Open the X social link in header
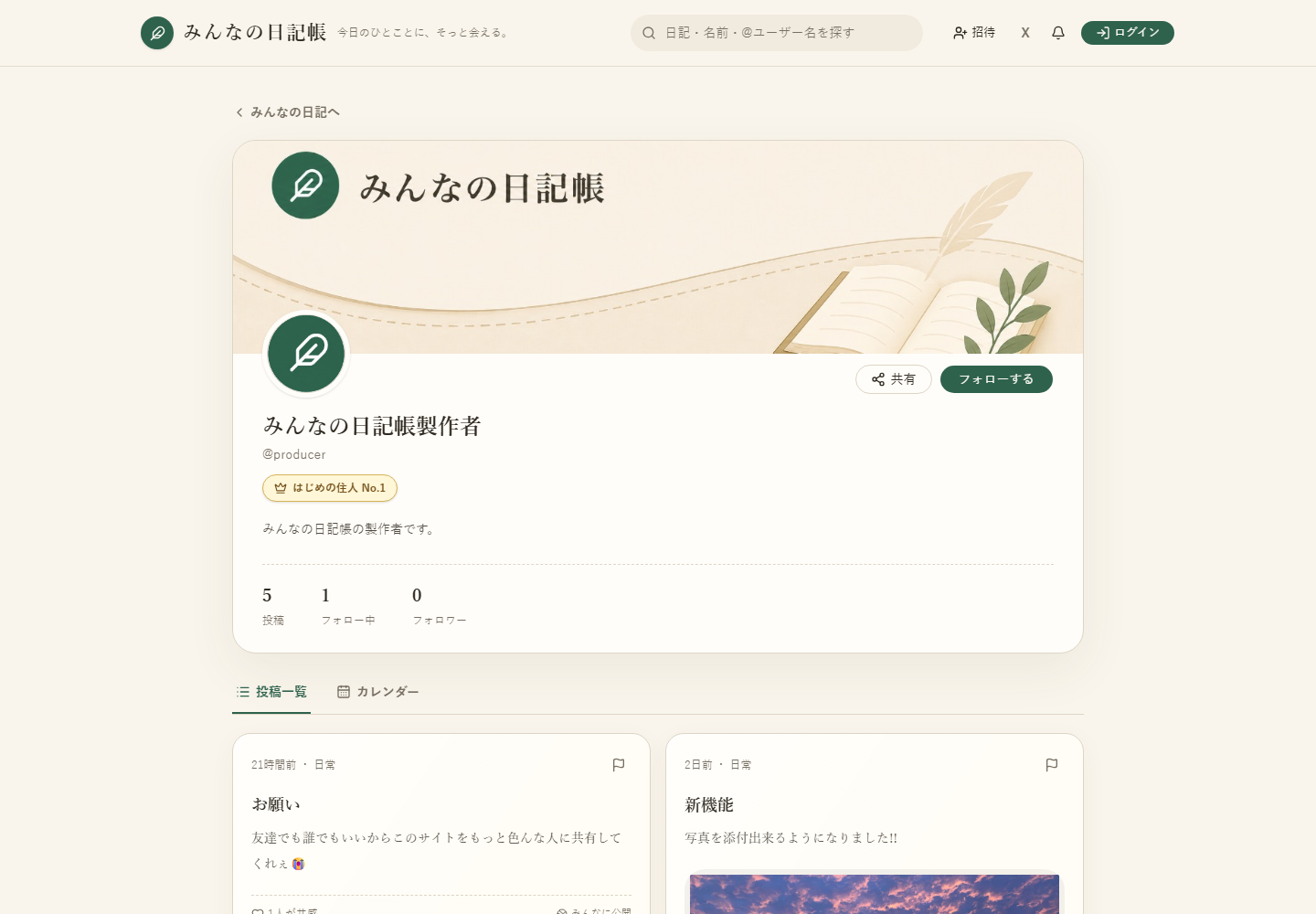This screenshot has height=914, width=1316. tap(1025, 33)
